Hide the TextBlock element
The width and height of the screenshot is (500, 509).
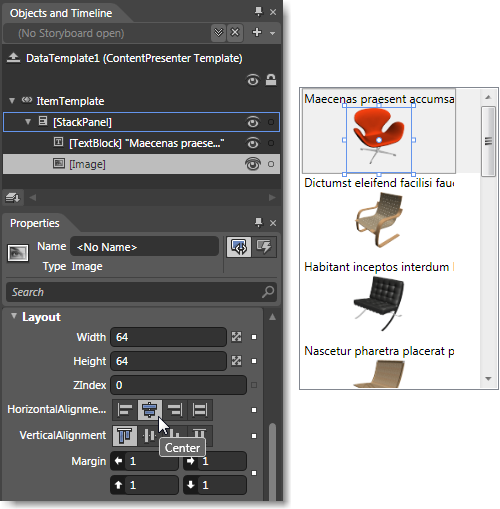(x=253, y=143)
